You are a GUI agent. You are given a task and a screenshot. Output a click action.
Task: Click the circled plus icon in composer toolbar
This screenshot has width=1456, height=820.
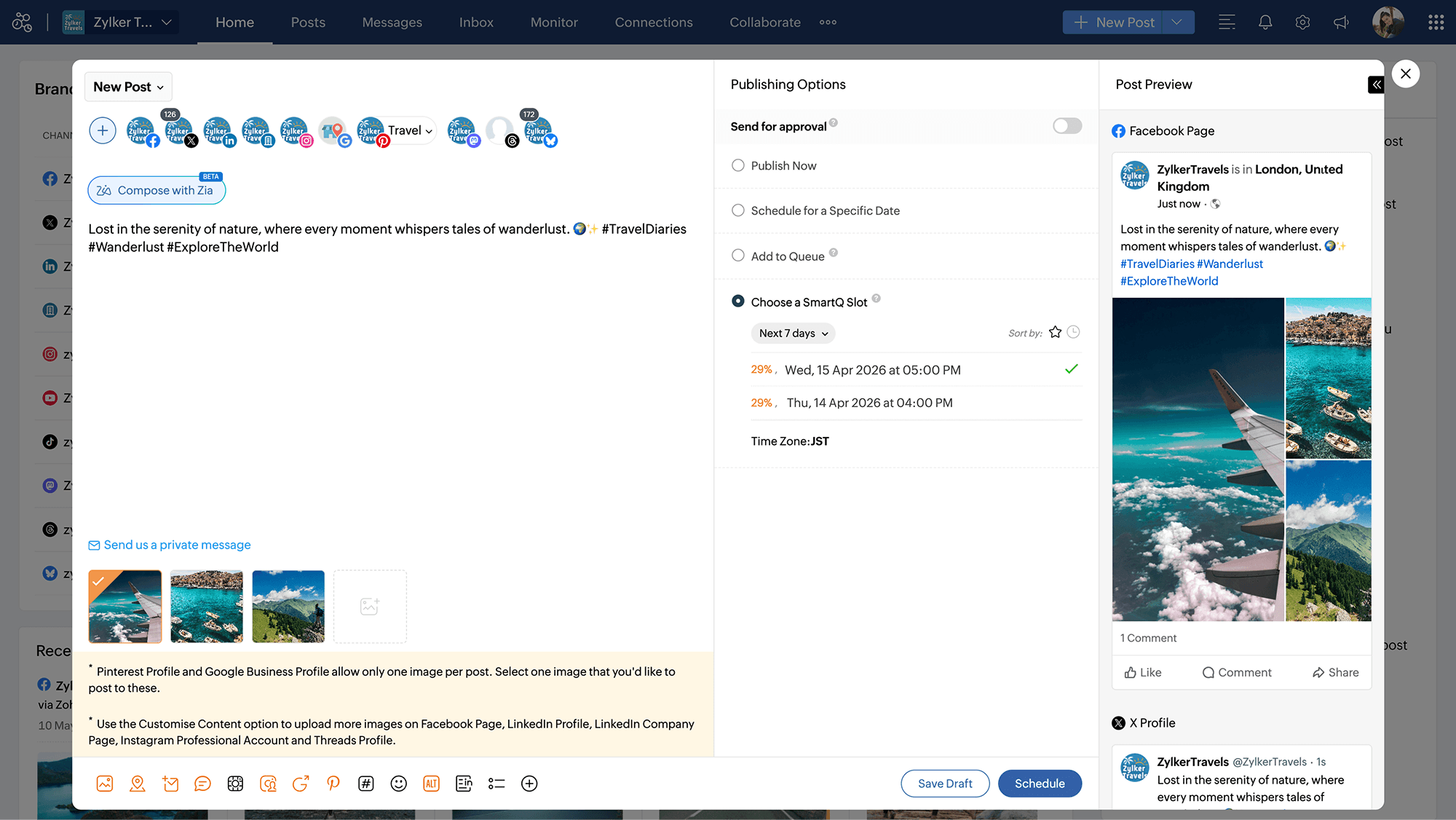[x=529, y=784]
